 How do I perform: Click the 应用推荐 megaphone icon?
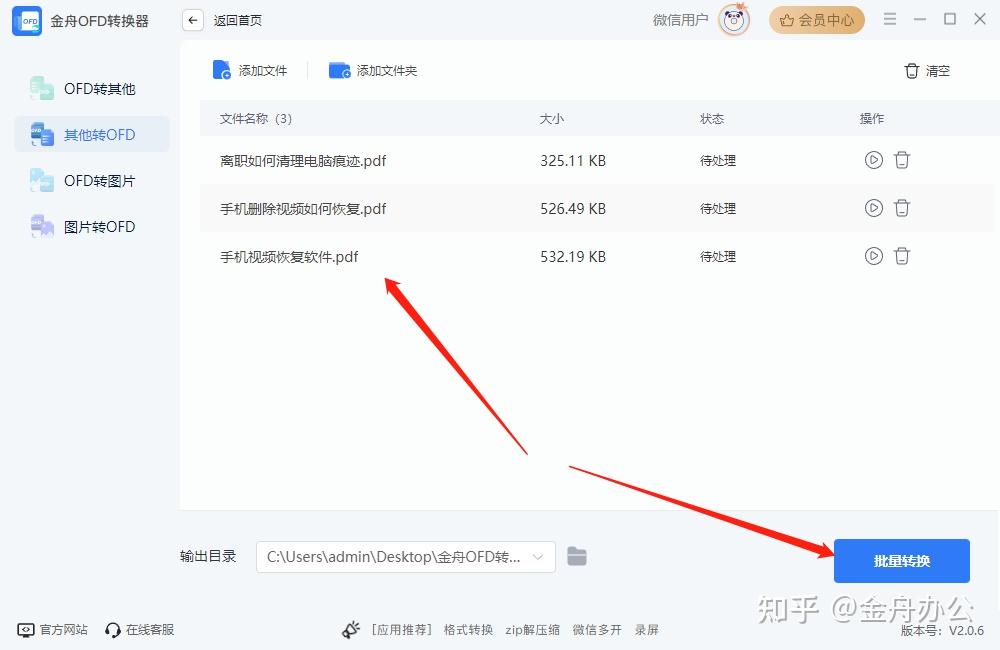pyautogui.click(x=351, y=630)
